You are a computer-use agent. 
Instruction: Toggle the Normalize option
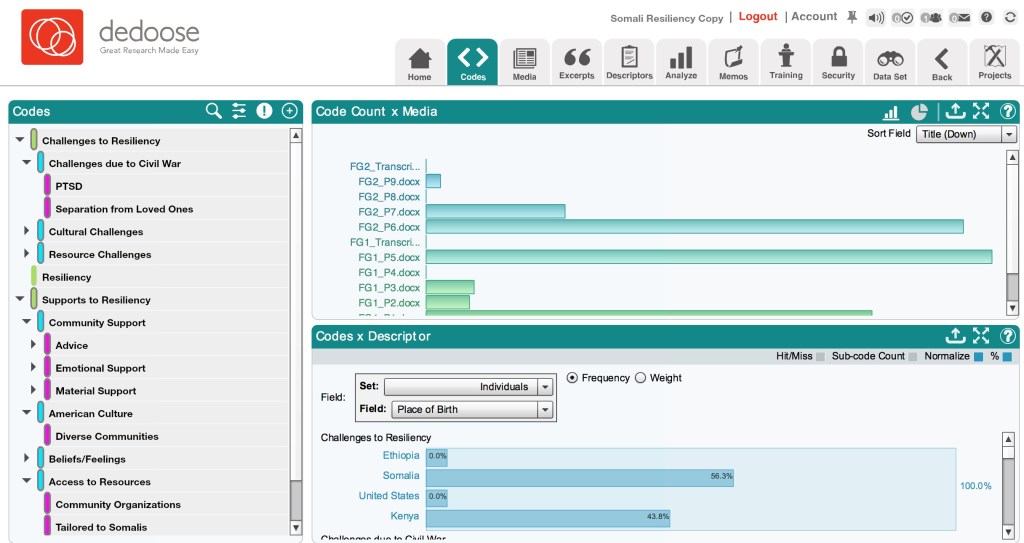(979, 356)
